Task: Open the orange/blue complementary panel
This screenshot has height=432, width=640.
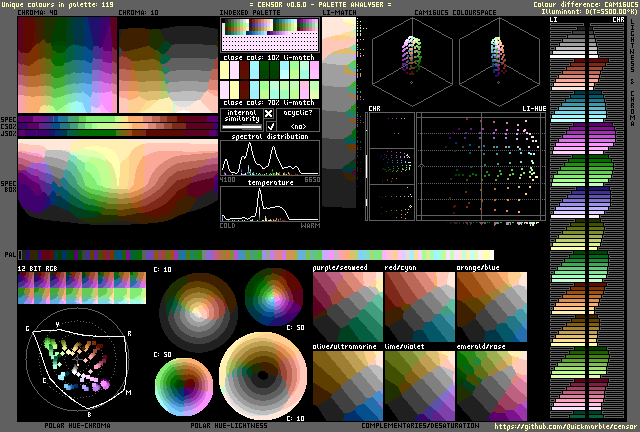Action: [x=491, y=307]
